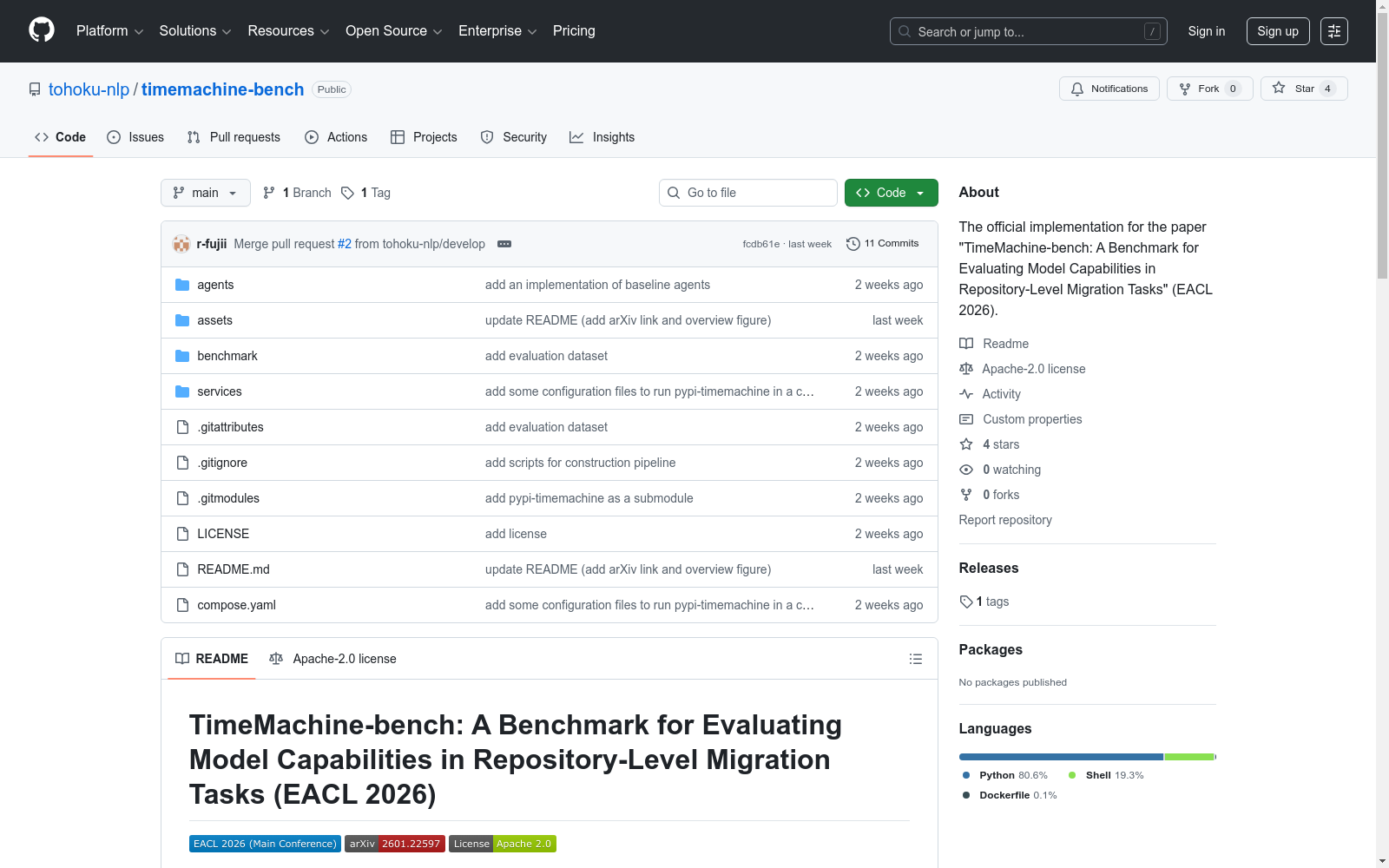Click the agents folder icon

click(182, 285)
